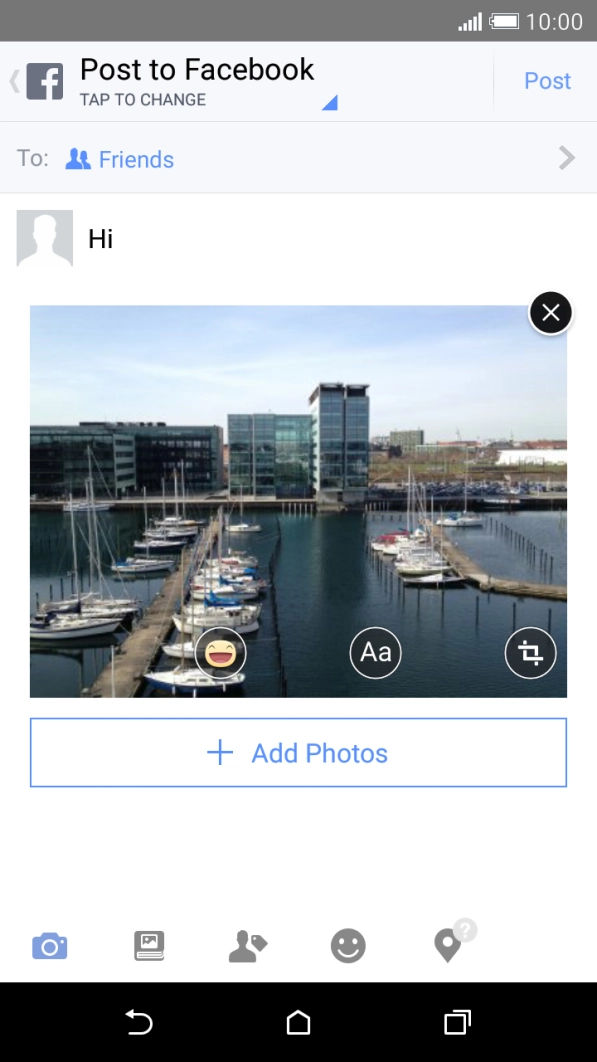Crop the photo using the crop icon

[x=530, y=652]
